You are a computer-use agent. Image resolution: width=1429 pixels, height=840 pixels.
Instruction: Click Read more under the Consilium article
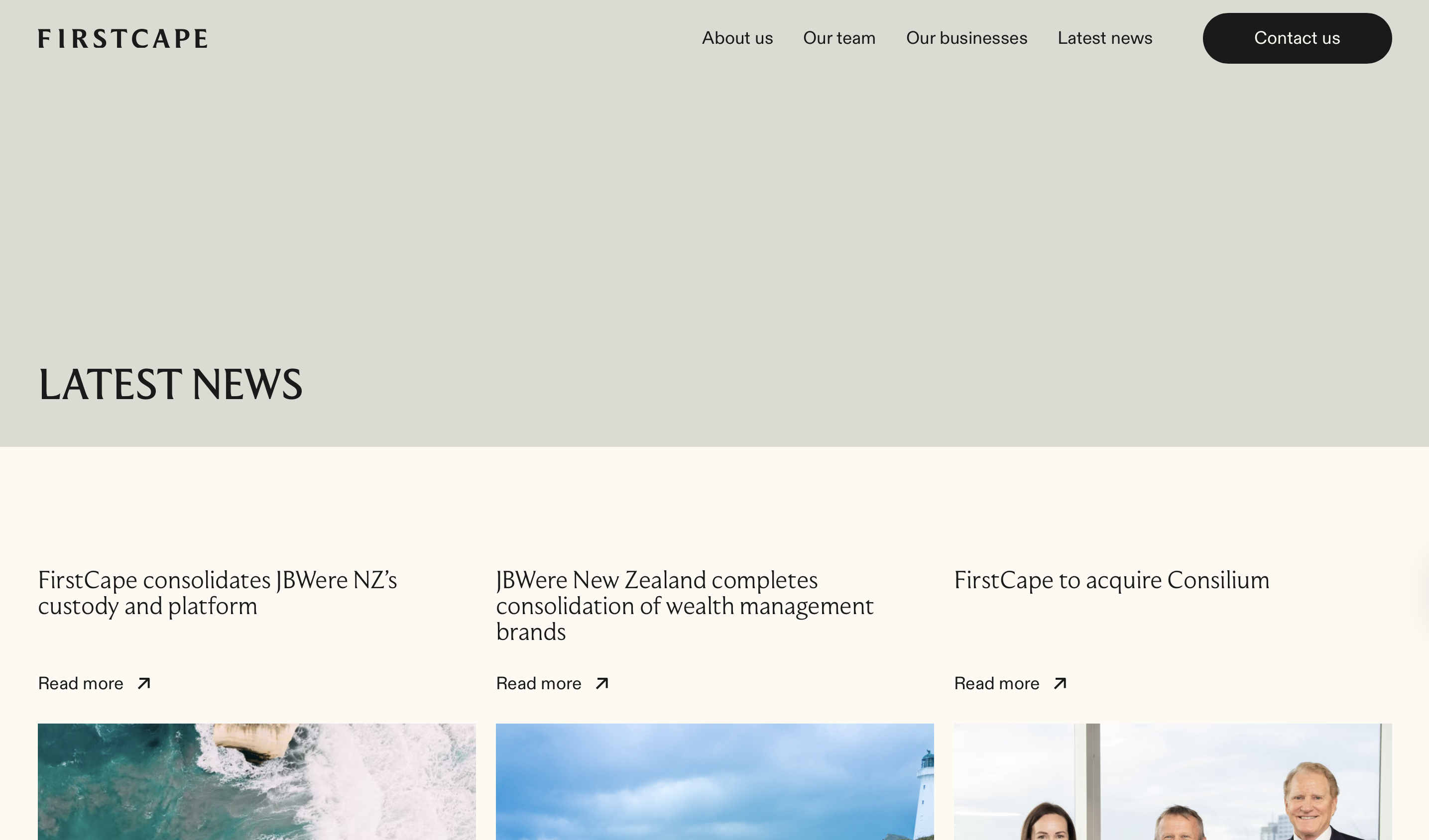click(x=996, y=684)
